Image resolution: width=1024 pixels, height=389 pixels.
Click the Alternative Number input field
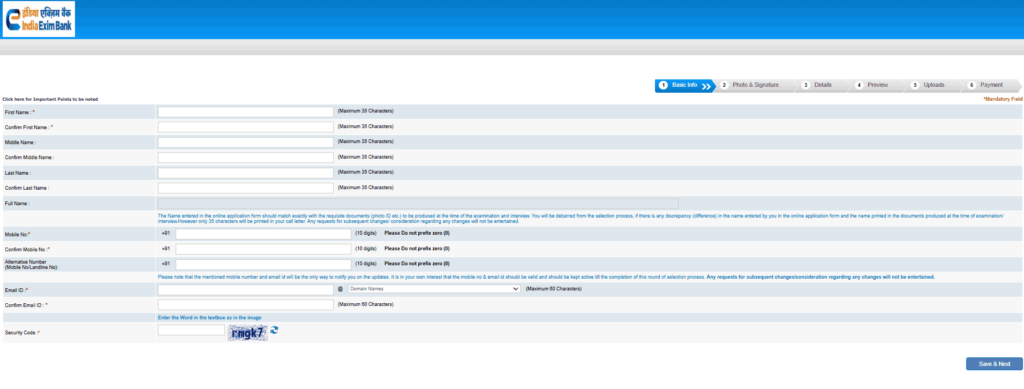pos(263,264)
